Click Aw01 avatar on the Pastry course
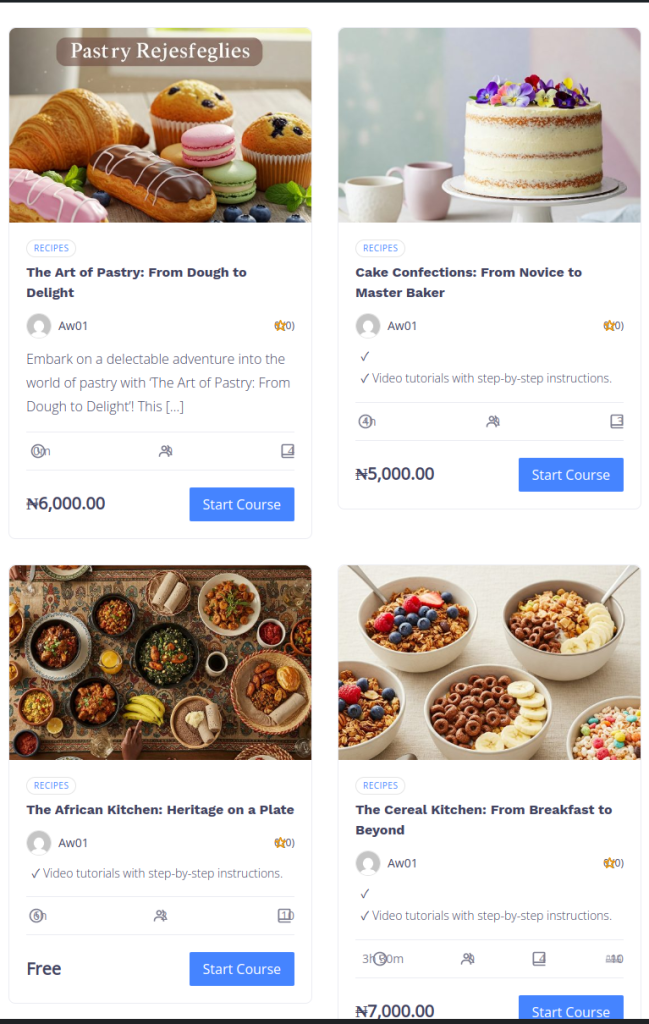649x1024 pixels. (39, 326)
